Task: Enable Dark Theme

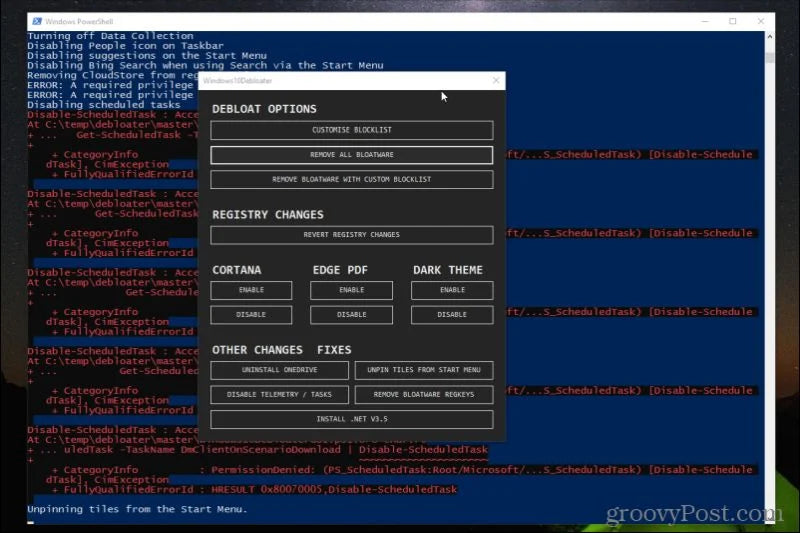Action: pos(452,290)
